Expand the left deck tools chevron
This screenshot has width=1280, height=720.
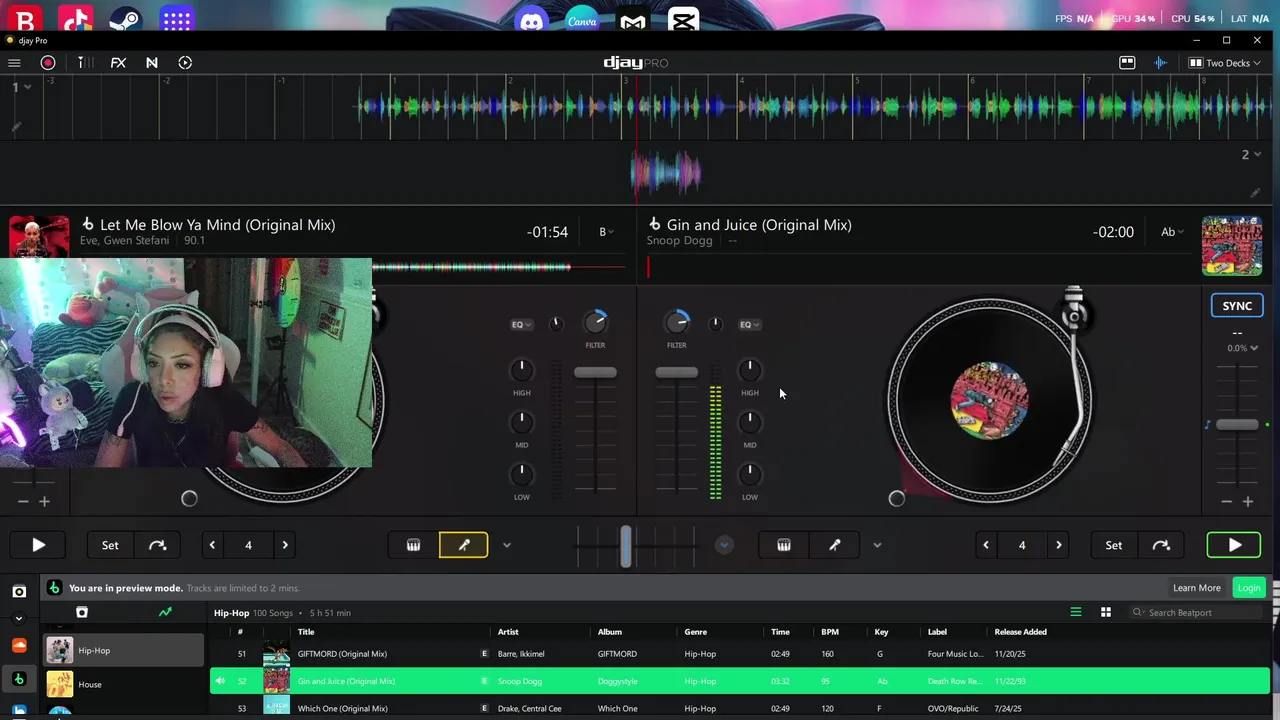tap(506, 545)
